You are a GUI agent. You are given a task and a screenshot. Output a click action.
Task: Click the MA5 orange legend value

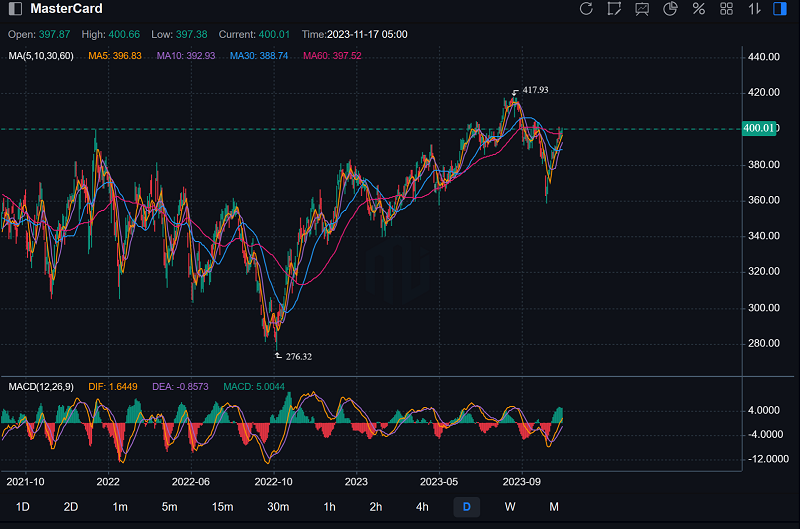tap(115, 56)
